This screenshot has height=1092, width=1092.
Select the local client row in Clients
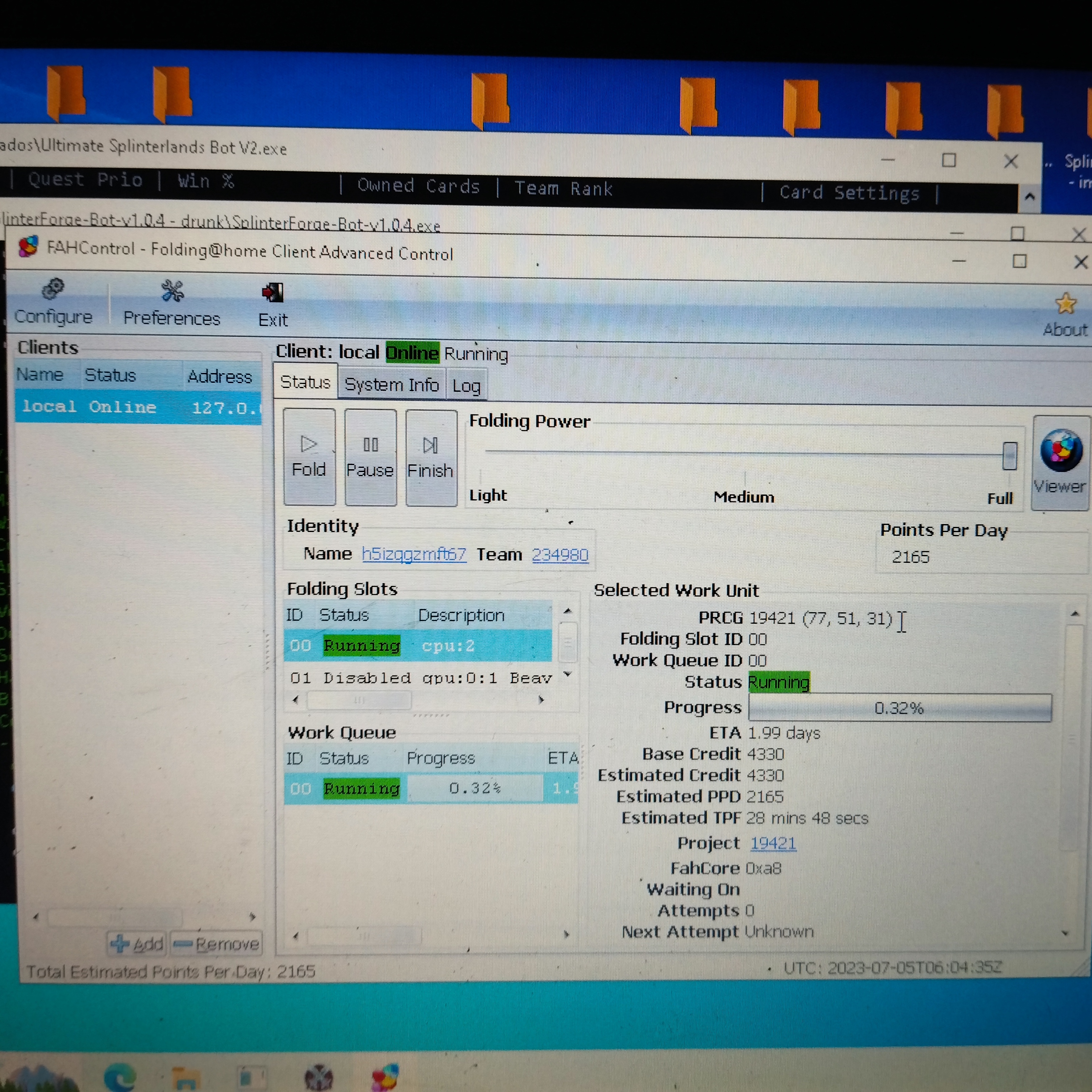138,407
